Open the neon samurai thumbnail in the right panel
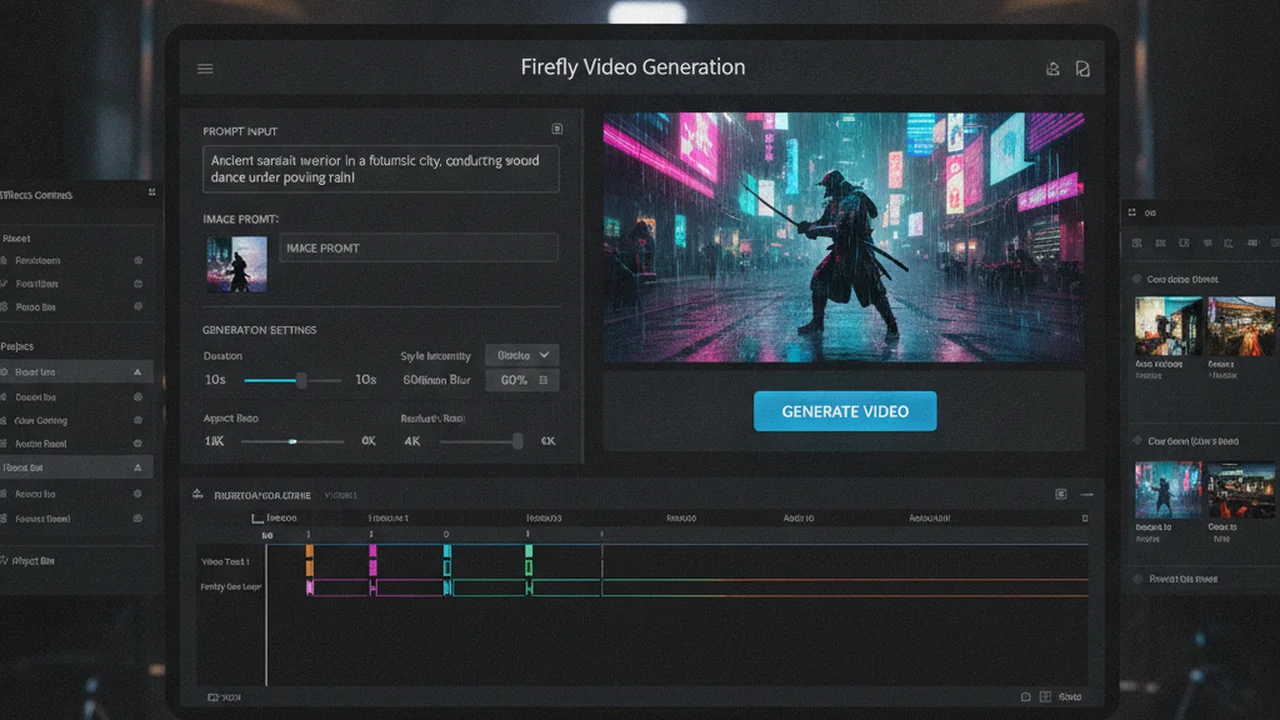This screenshot has height=720, width=1280. (1168, 489)
